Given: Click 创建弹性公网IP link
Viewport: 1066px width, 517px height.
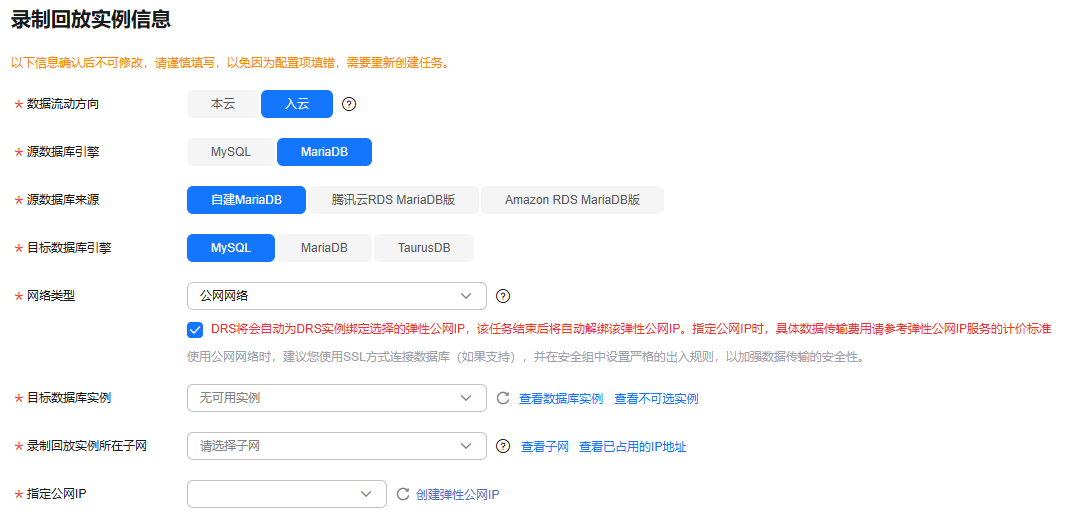Looking at the screenshot, I should click(x=457, y=495).
